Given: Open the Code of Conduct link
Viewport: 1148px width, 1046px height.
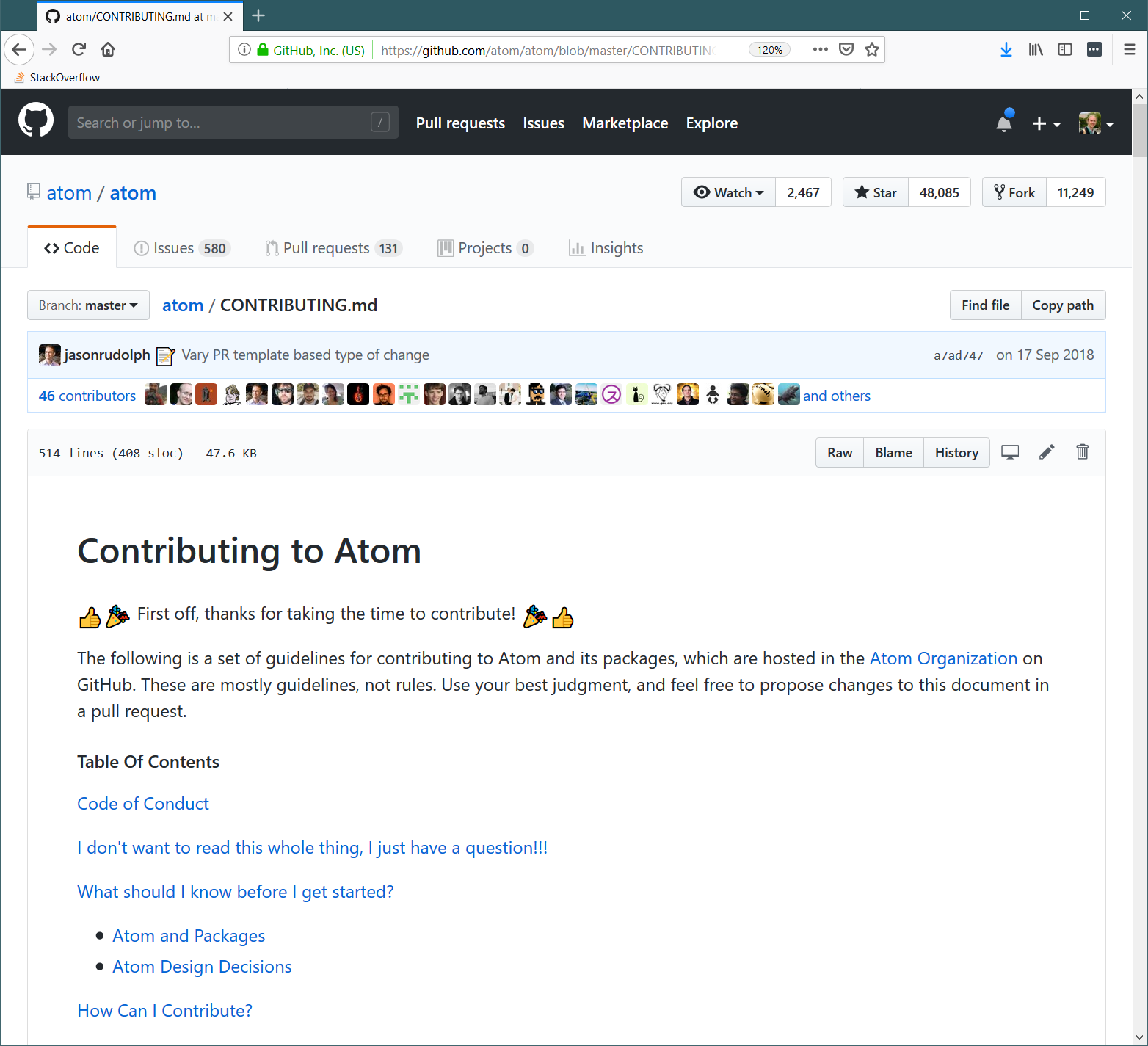Looking at the screenshot, I should [x=143, y=804].
